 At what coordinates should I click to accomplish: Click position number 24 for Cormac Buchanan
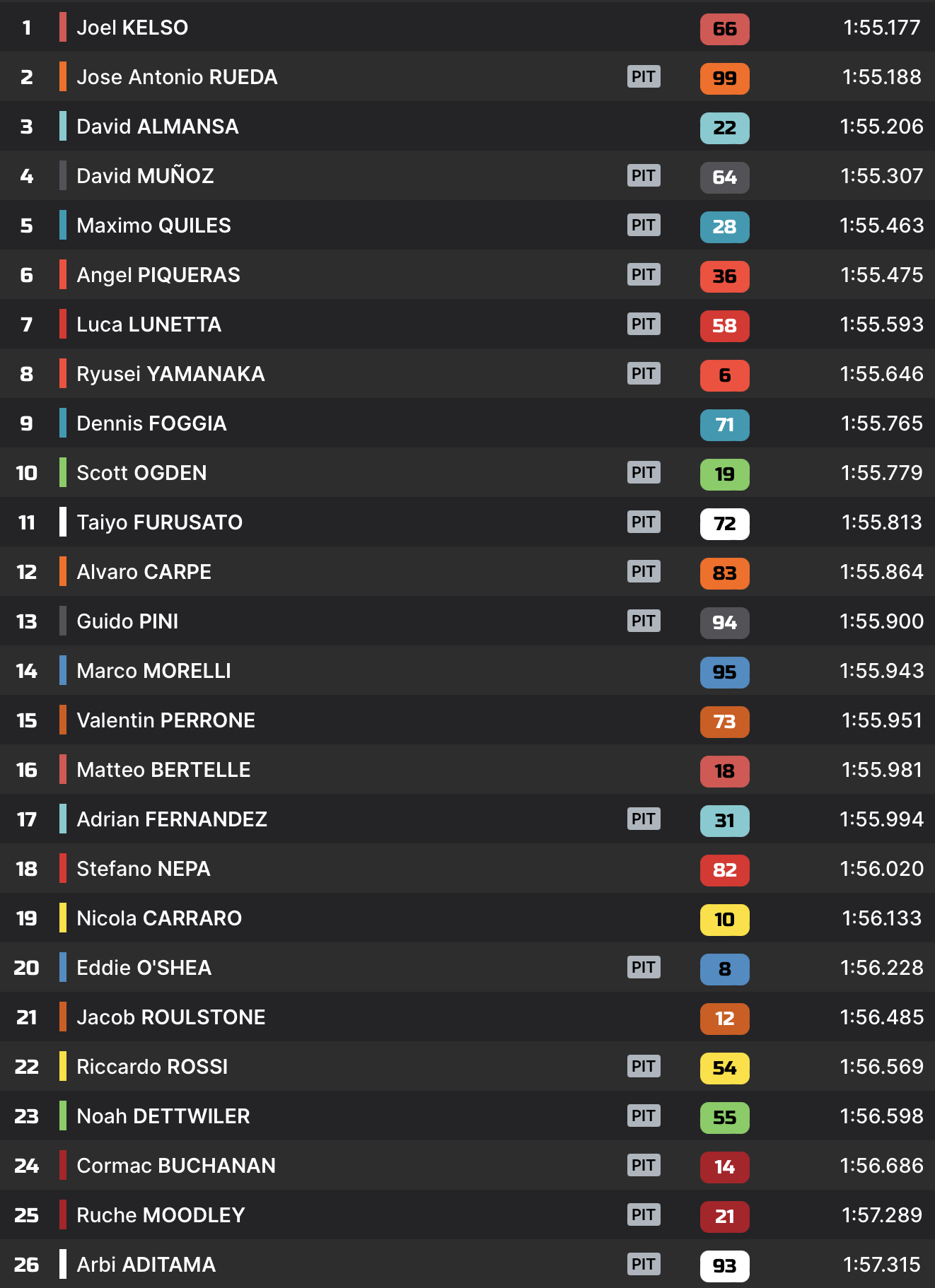point(27,1166)
